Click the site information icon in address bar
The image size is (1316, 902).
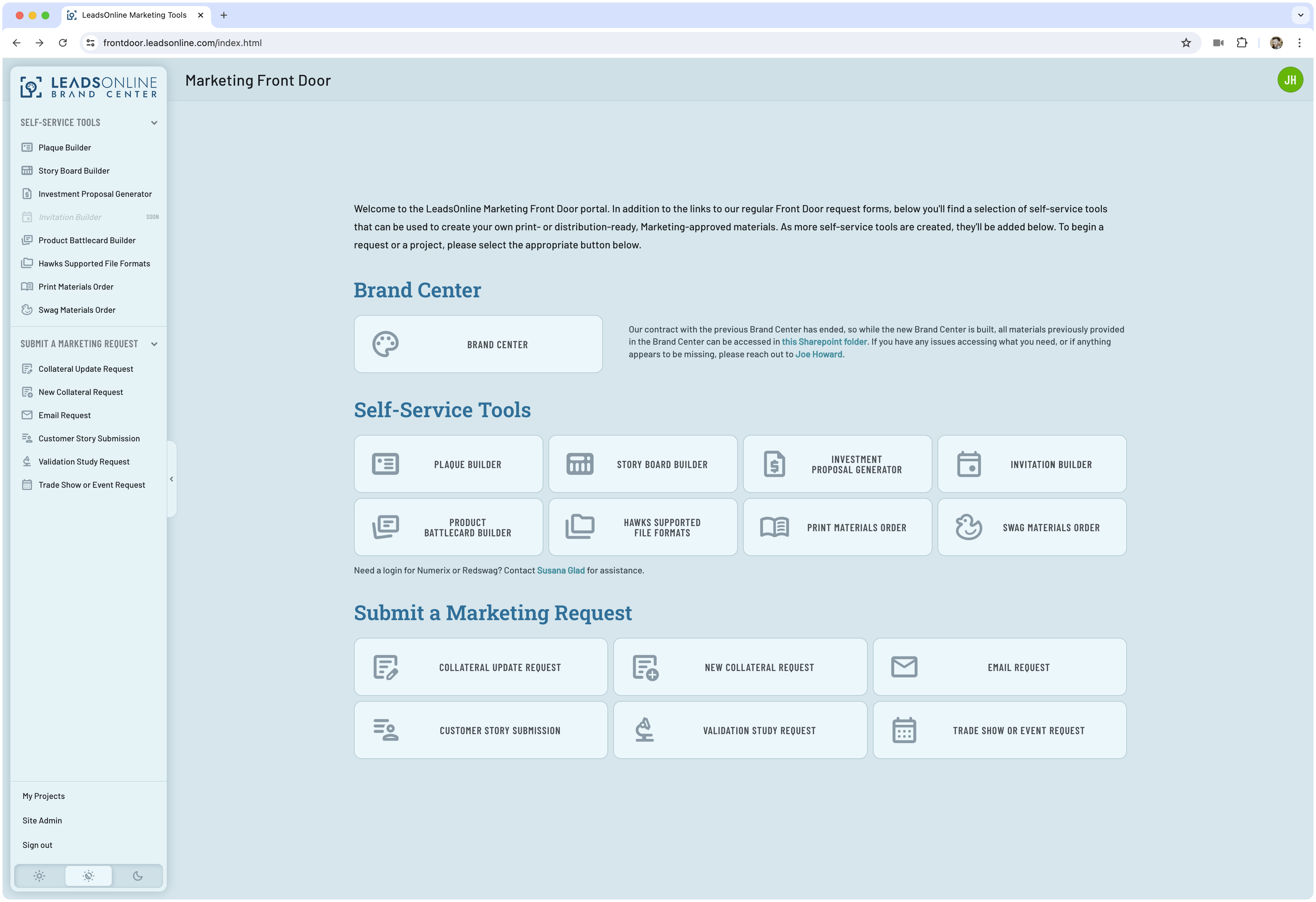pyautogui.click(x=91, y=43)
